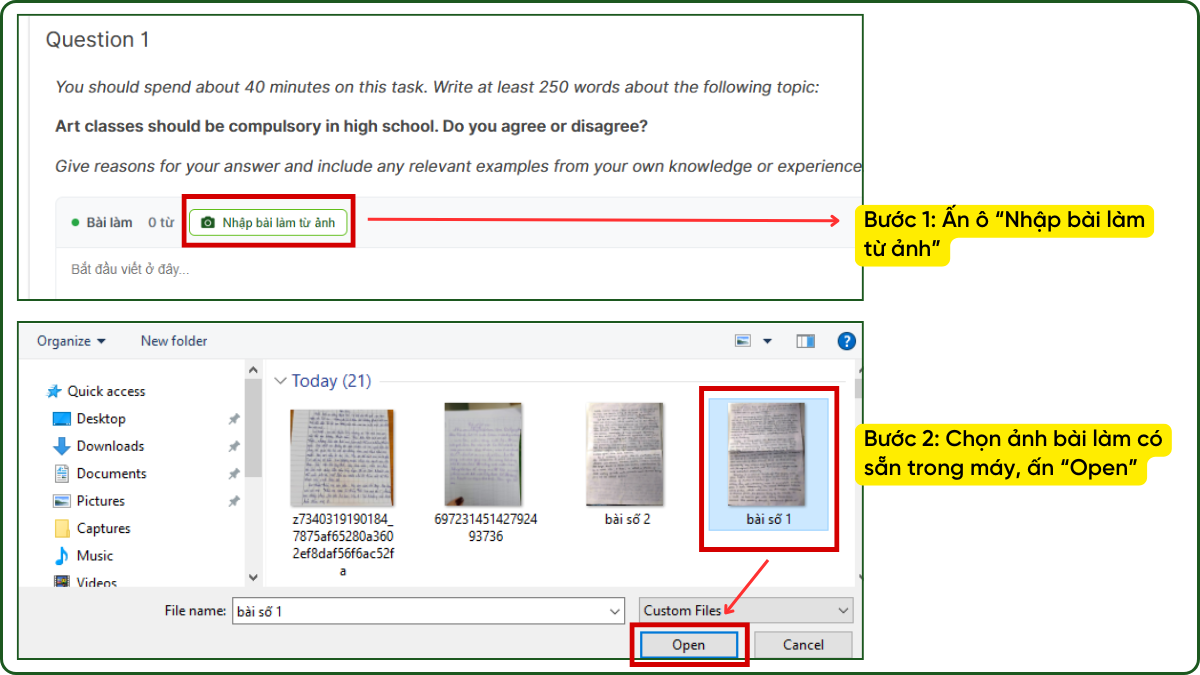Viewport: 1200px width, 675px height.
Task: Click the Open button
Action: pyautogui.click(x=688, y=645)
